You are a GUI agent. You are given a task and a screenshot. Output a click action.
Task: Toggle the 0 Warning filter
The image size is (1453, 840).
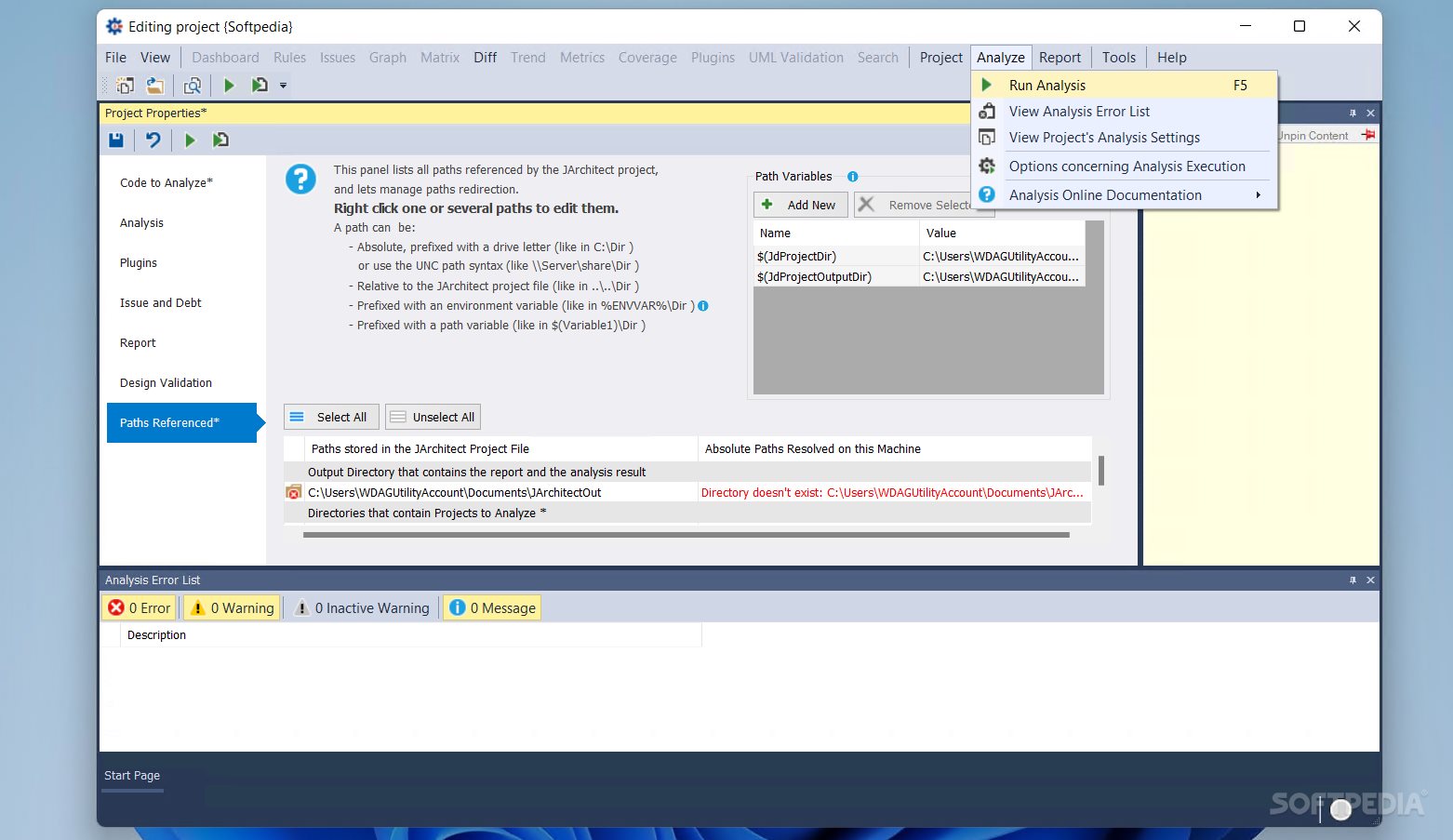(232, 607)
